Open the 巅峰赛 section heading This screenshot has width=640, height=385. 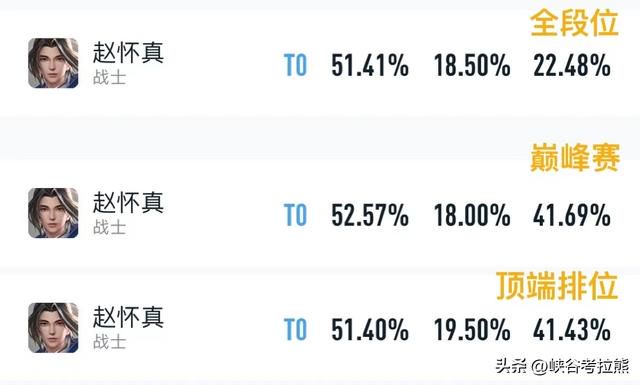(575, 158)
